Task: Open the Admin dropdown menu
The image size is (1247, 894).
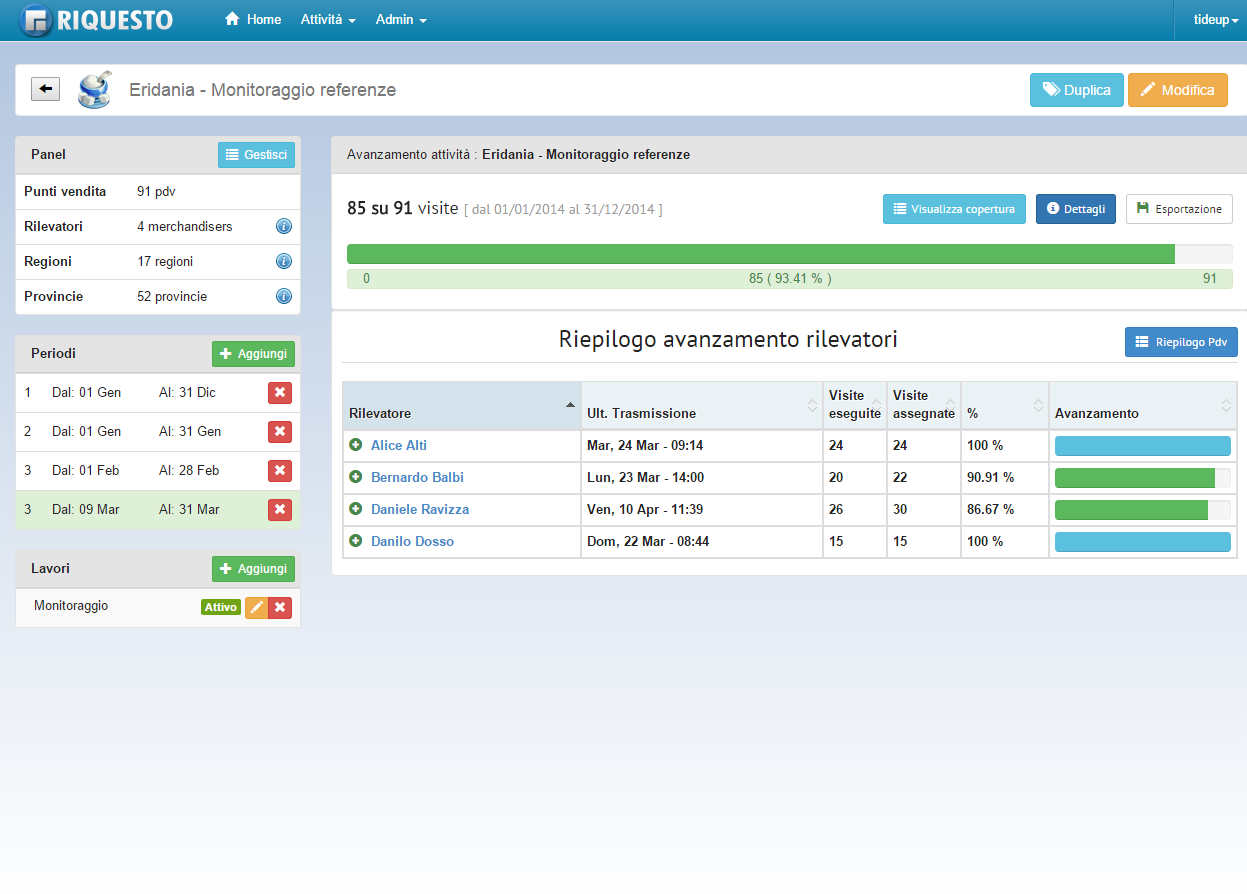Action: pyautogui.click(x=401, y=20)
